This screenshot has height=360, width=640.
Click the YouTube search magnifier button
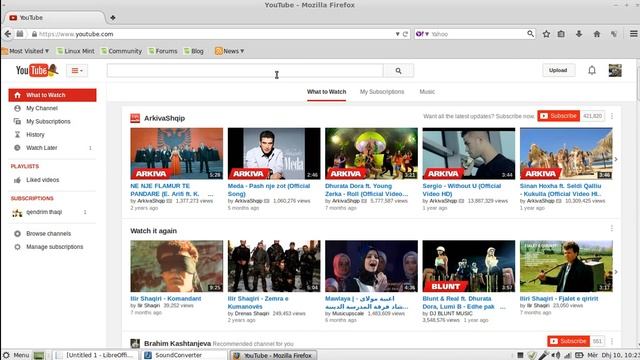[398, 71]
